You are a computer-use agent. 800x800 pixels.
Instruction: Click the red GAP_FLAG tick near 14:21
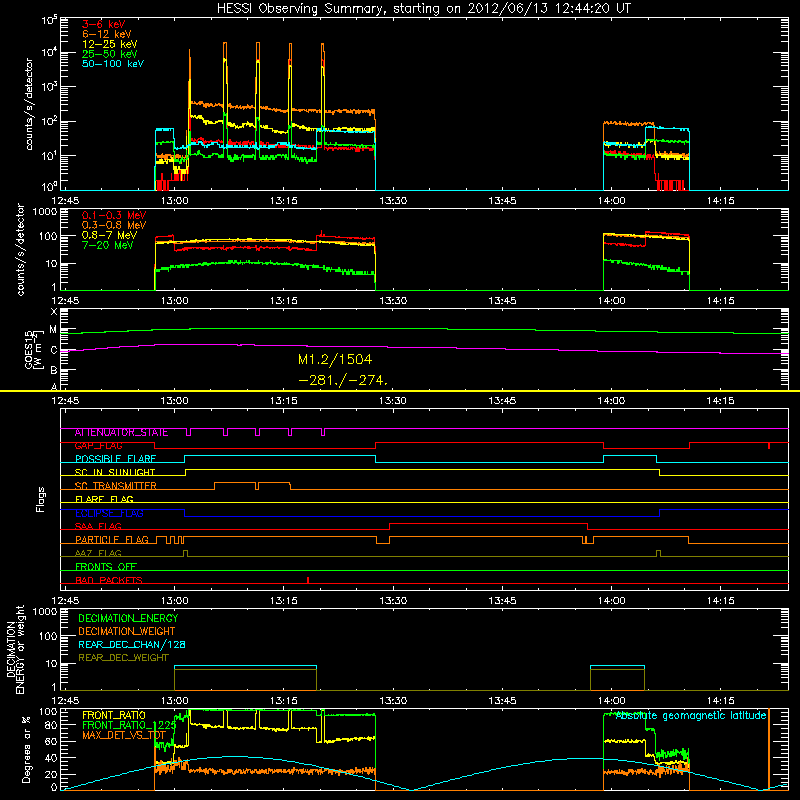(769, 446)
